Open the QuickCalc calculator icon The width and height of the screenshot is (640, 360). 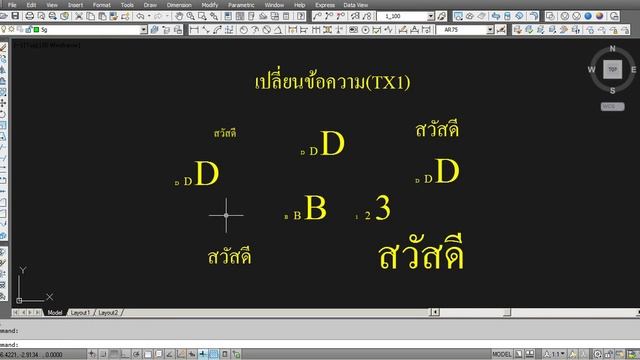coord(287,16)
